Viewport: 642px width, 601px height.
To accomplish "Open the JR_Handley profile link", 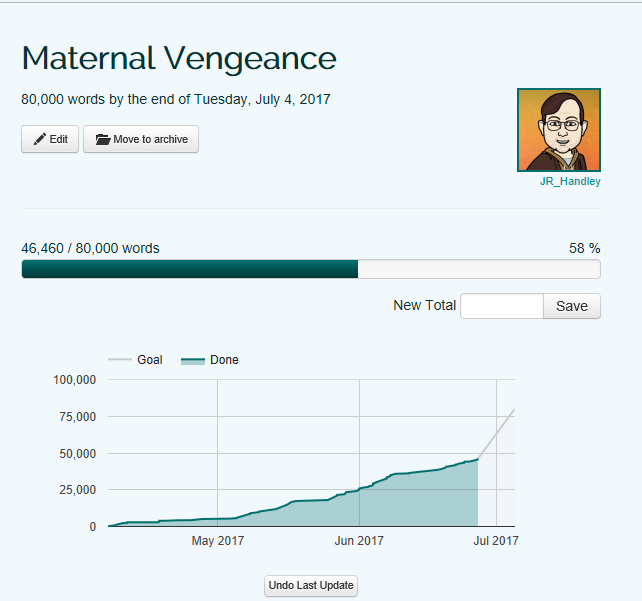I will click(569, 182).
